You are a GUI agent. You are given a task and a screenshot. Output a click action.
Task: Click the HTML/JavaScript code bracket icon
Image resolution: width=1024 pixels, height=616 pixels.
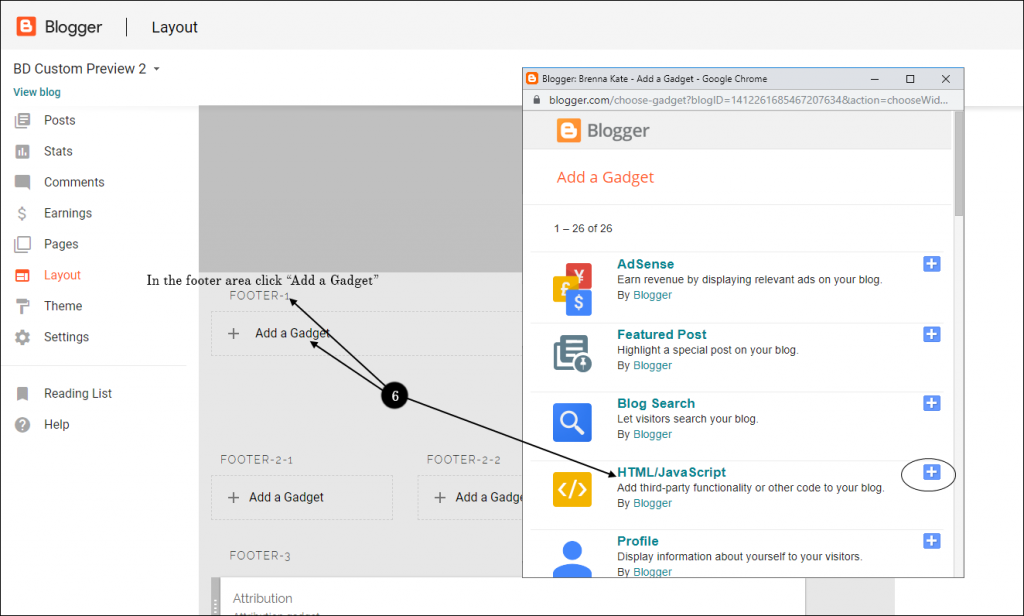click(572, 489)
